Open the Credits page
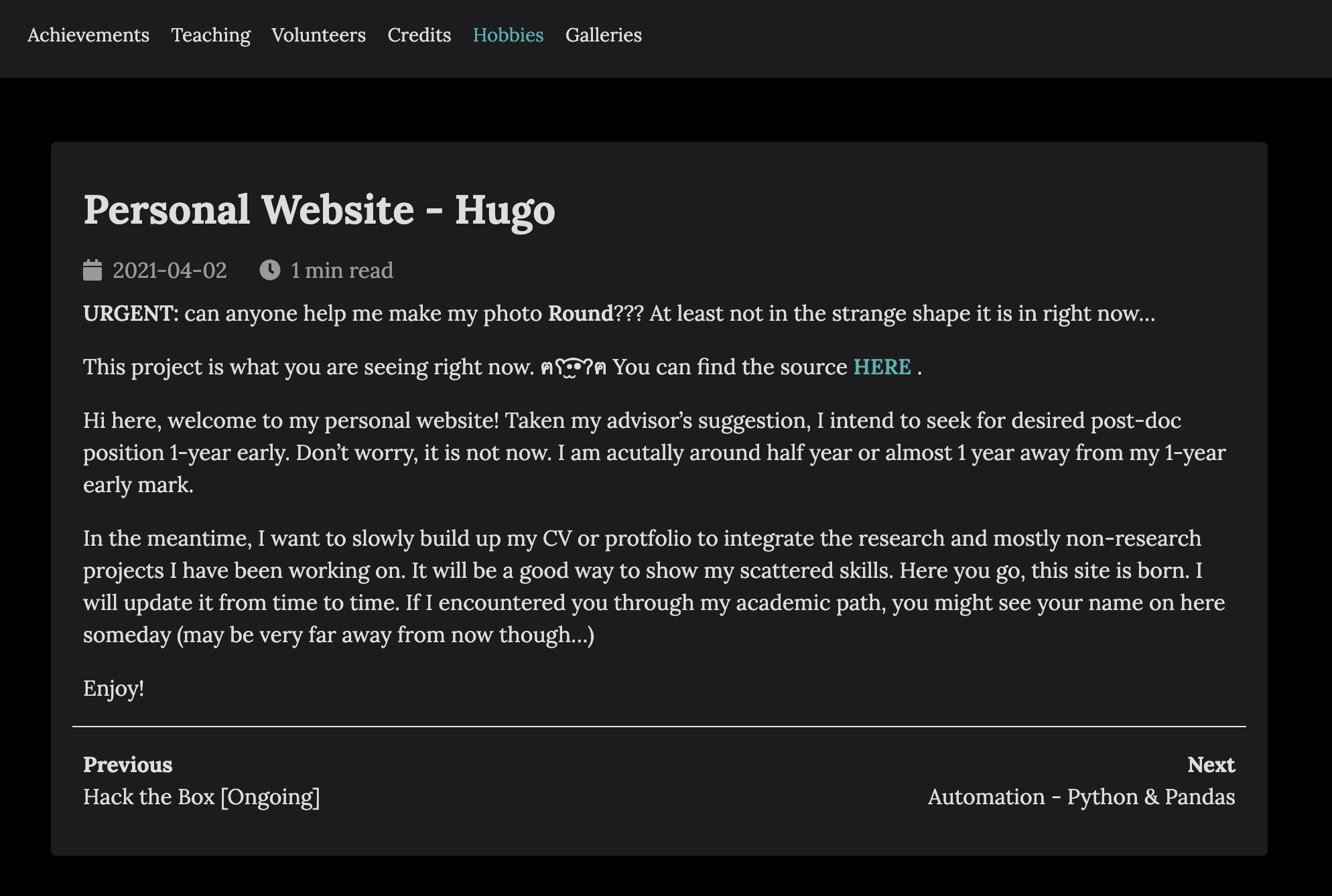Viewport: 1332px width, 896px height. point(419,35)
